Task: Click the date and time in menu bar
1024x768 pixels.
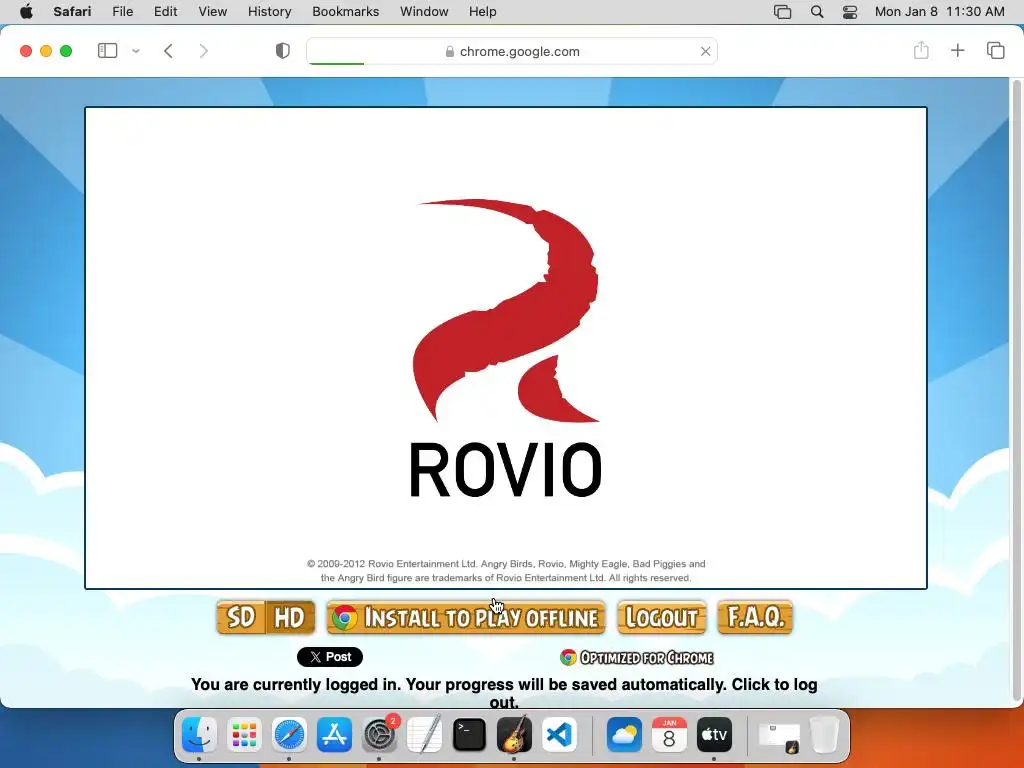Action: coord(939,11)
